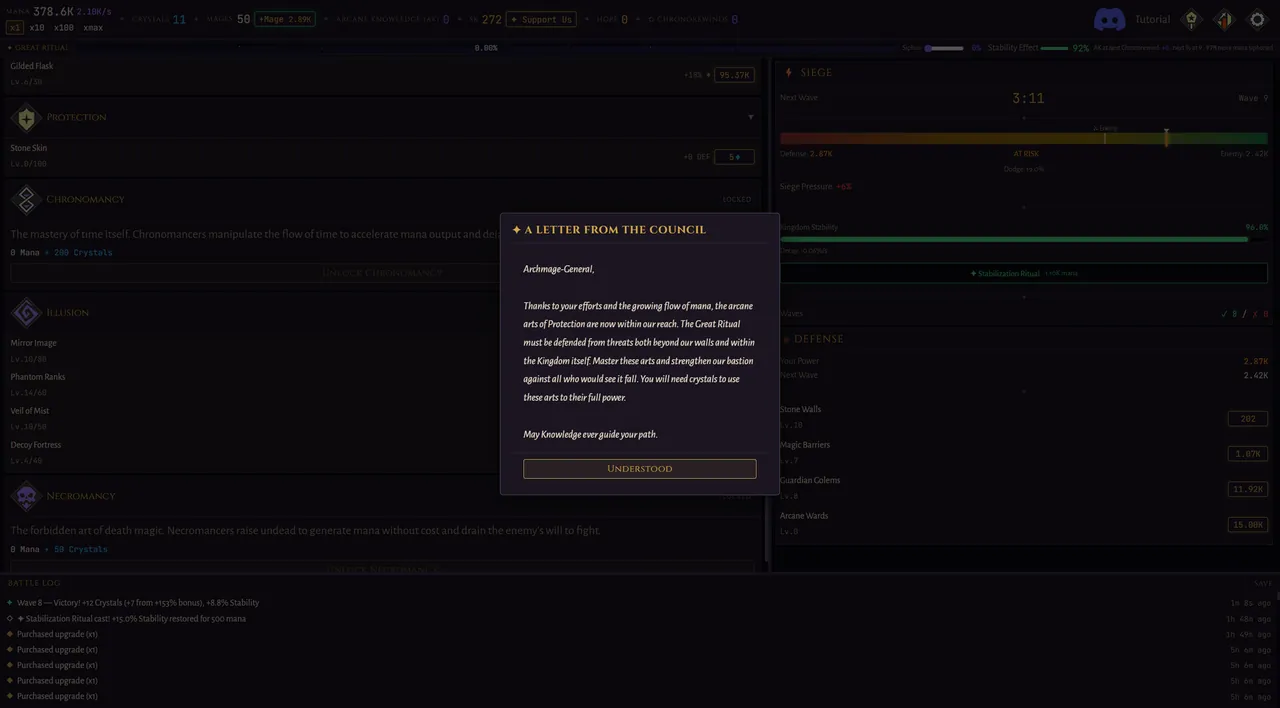Click the Necromancy section heading
The width and height of the screenshot is (1280, 708).
81,496
